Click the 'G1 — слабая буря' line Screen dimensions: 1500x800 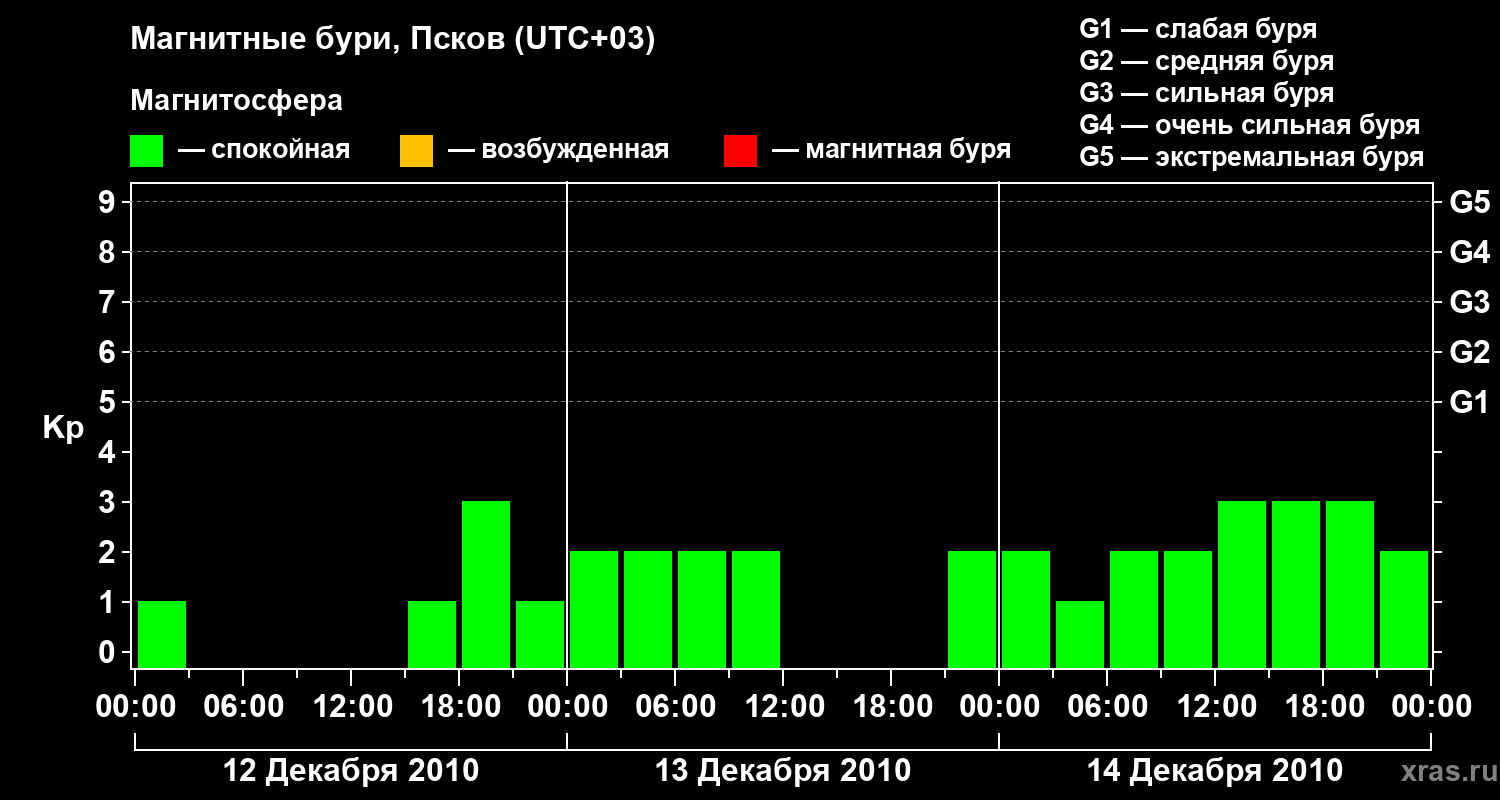(1198, 28)
